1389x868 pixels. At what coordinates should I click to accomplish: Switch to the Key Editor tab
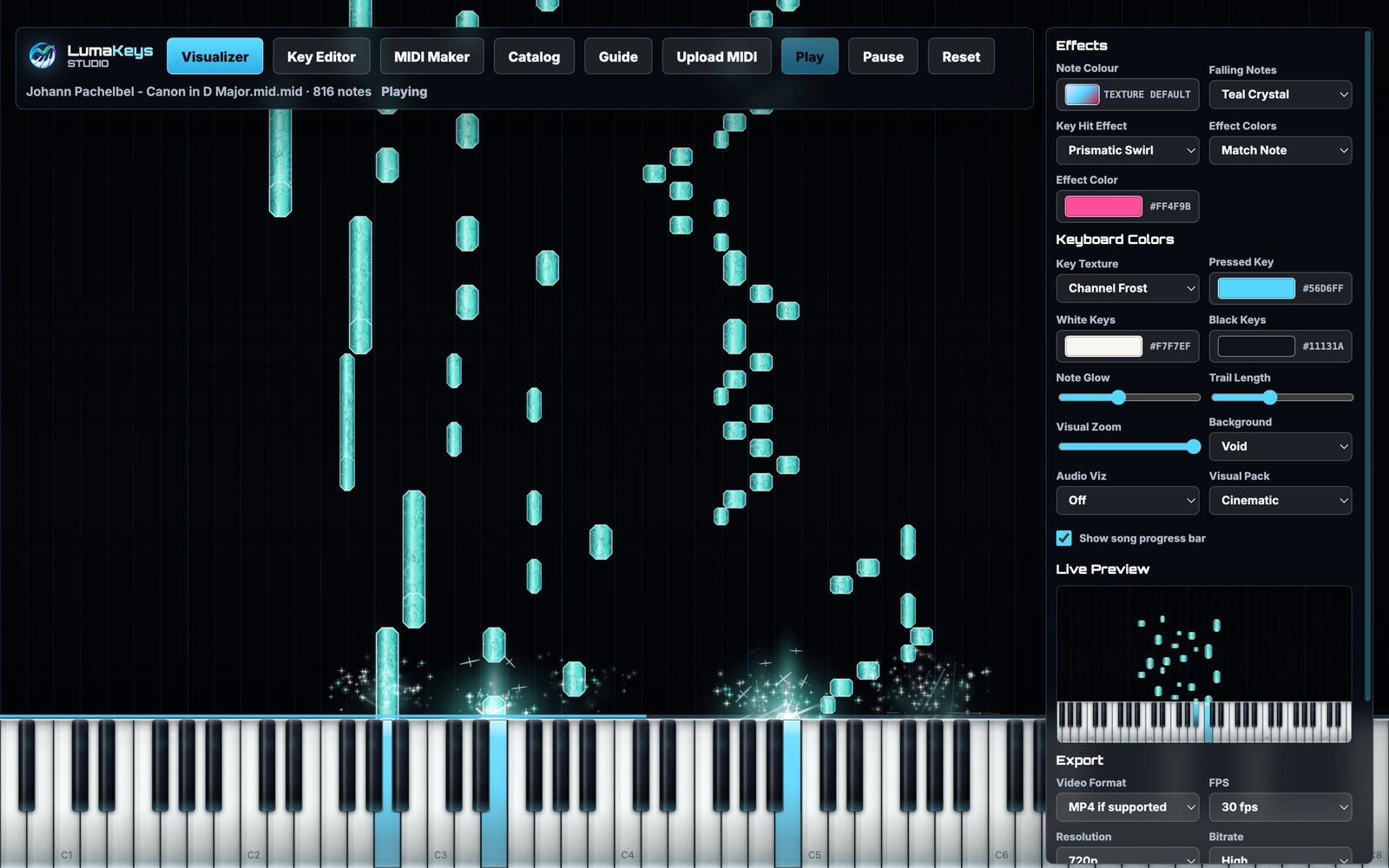click(321, 56)
